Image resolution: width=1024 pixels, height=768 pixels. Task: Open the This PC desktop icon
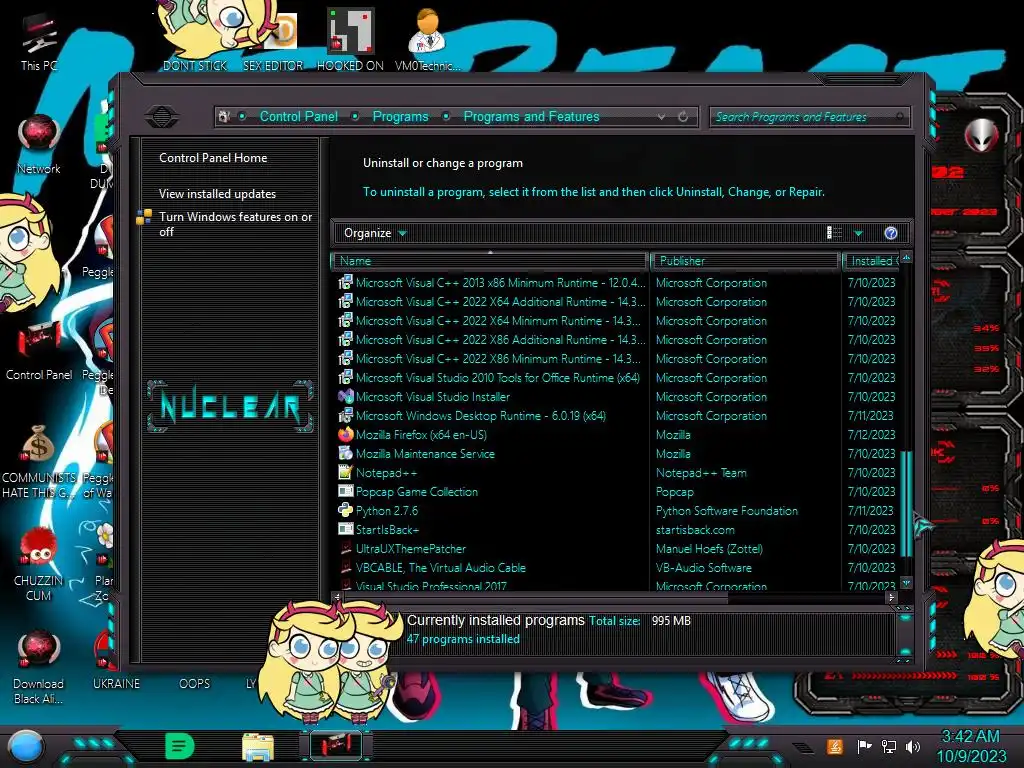[x=39, y=40]
